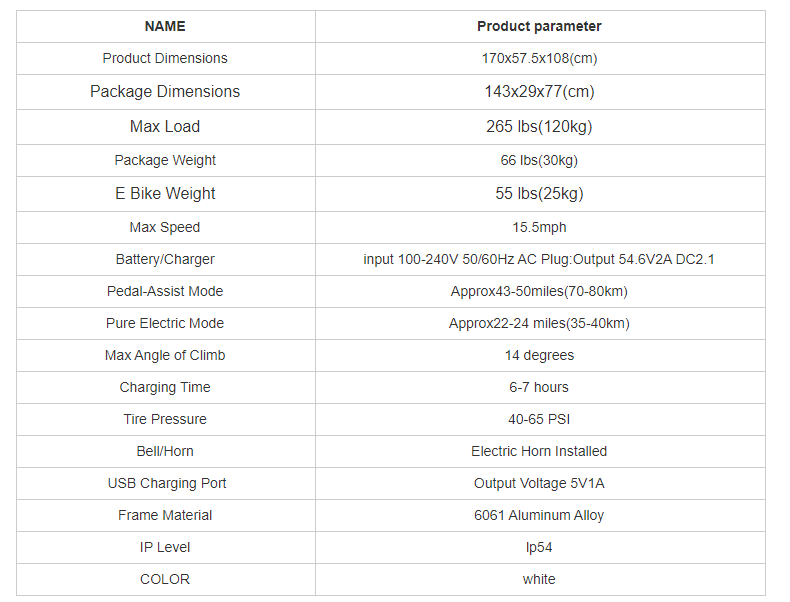Click the NAME column header

(165, 26)
